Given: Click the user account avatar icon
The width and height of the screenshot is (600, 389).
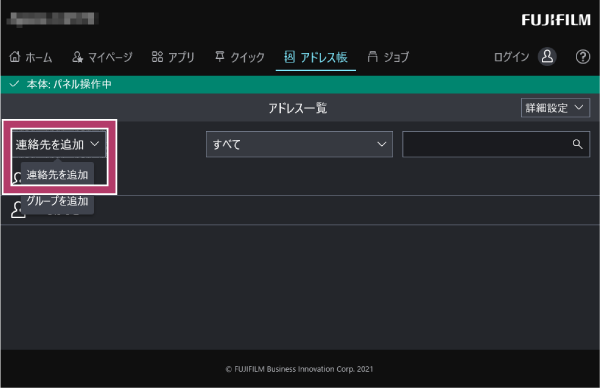Looking at the screenshot, I should (x=547, y=57).
